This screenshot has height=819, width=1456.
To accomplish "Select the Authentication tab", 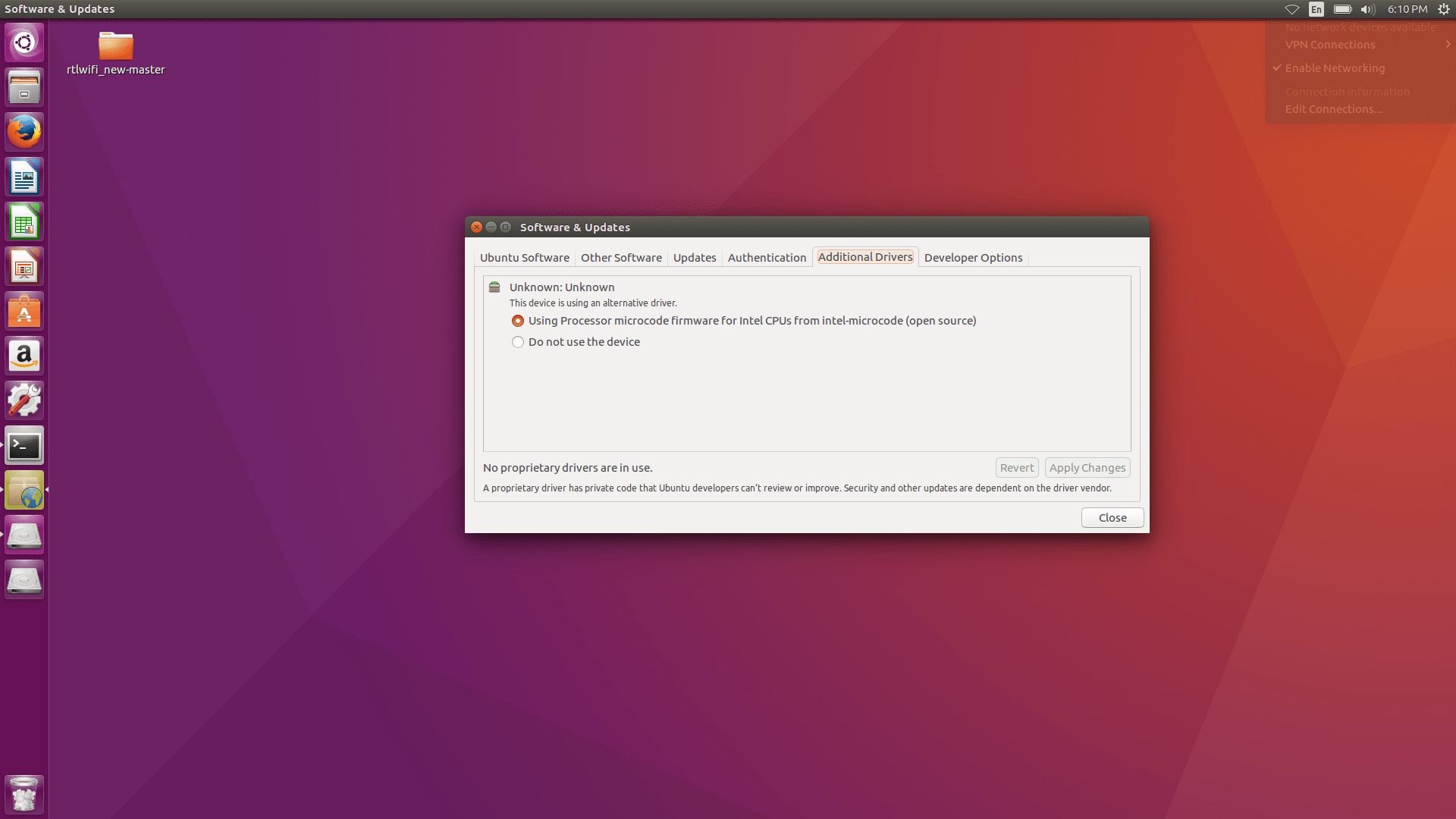I will pos(767,257).
